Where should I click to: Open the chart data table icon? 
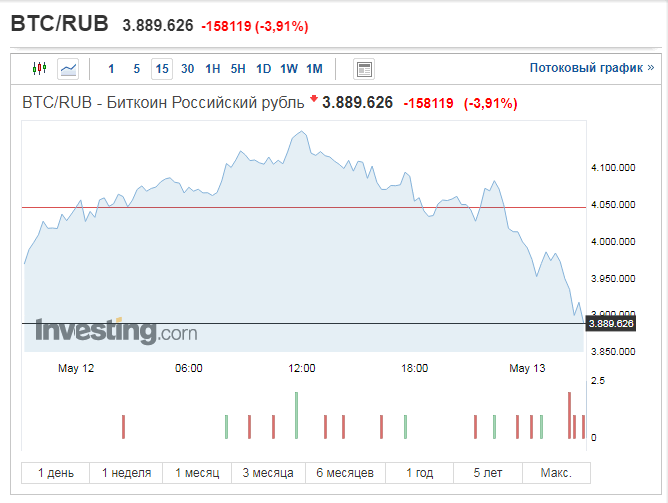tap(364, 69)
